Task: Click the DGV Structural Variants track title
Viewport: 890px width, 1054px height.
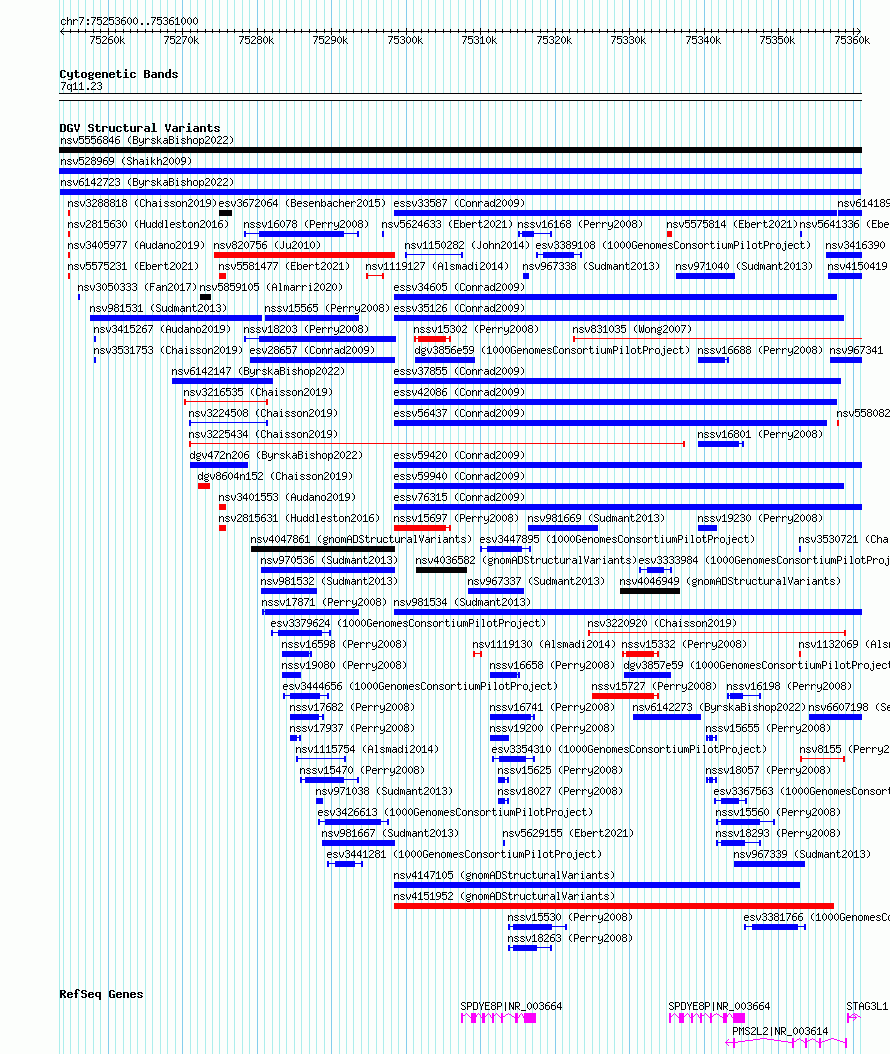Action: pyautogui.click(x=140, y=128)
